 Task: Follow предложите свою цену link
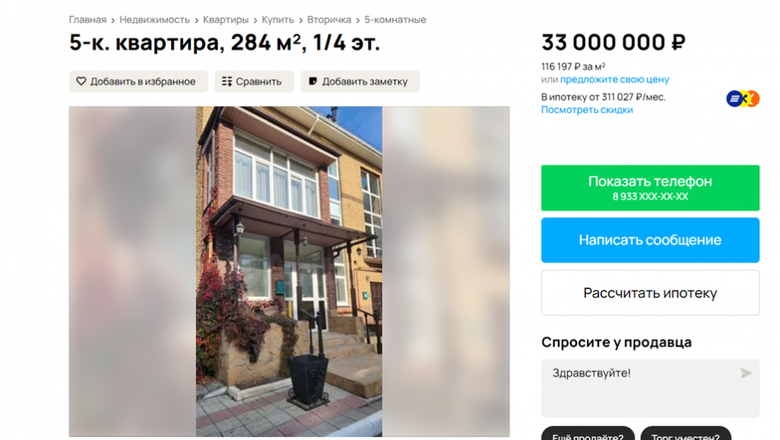pyautogui.click(x=614, y=80)
